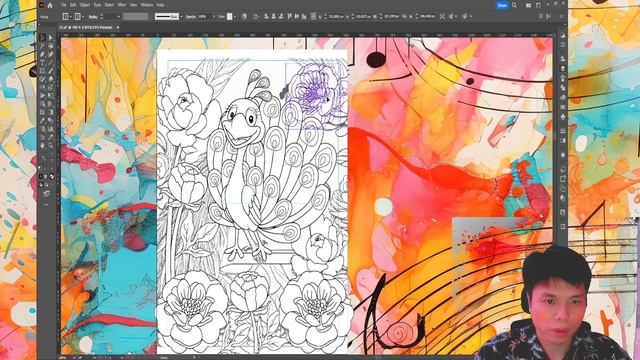
Task: Select the Shaper tool
Action: click(42, 78)
